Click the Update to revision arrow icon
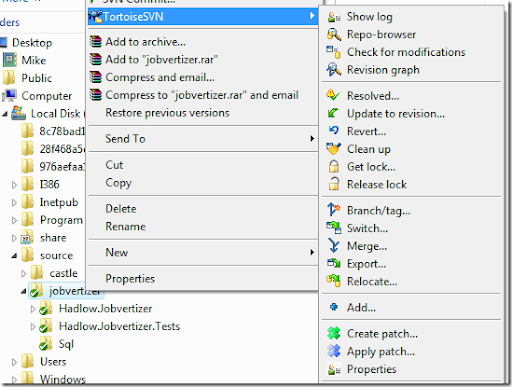The height and width of the screenshot is (387, 512). point(334,113)
